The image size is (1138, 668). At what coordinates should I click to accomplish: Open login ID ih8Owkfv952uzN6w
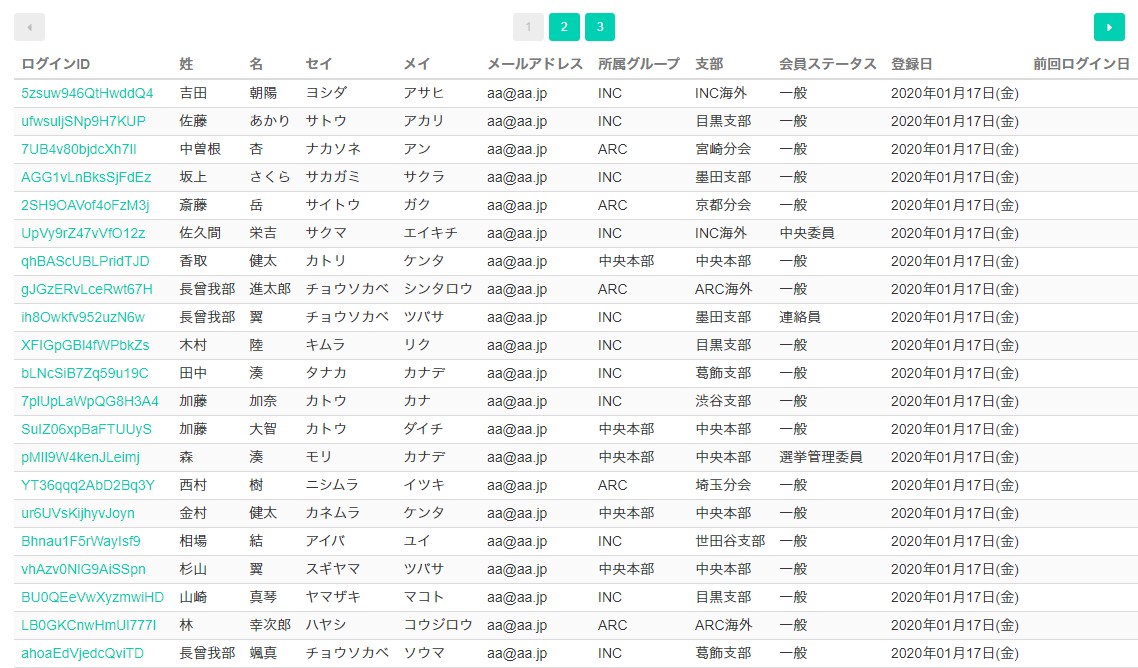pyautogui.click(x=83, y=317)
